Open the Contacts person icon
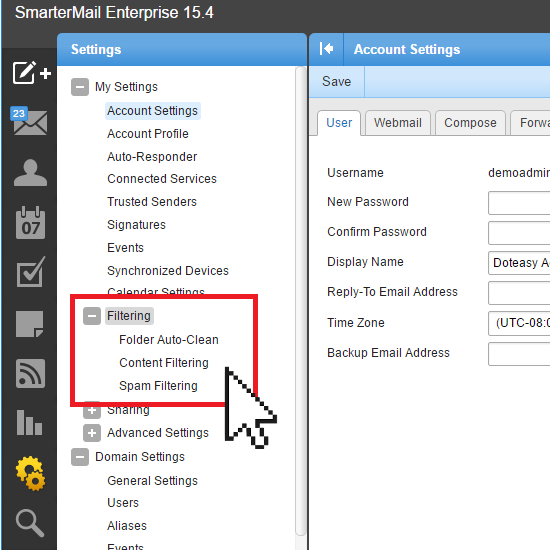 pyautogui.click(x=30, y=172)
